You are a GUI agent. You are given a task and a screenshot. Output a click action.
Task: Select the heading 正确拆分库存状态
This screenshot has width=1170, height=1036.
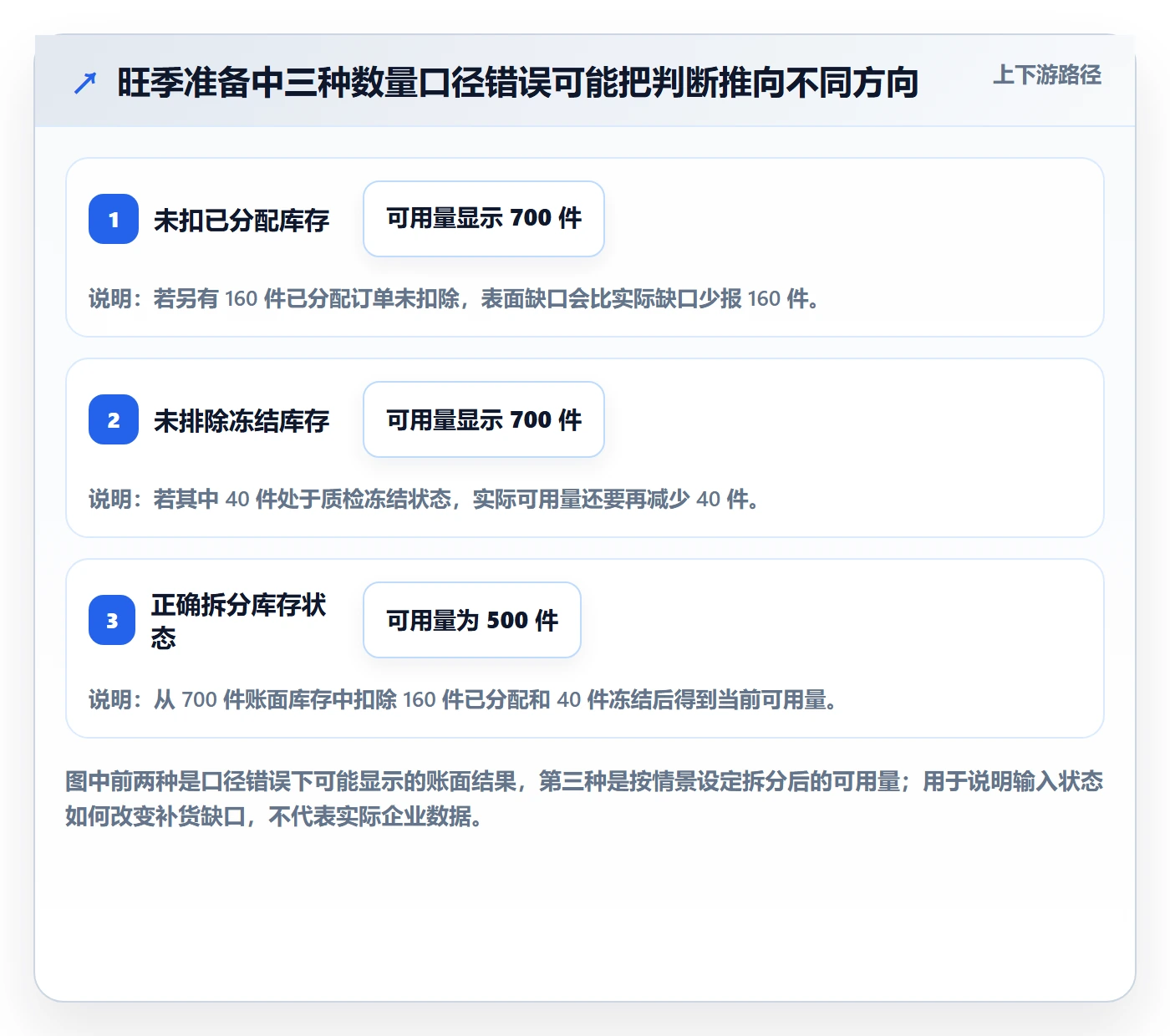[238, 621]
